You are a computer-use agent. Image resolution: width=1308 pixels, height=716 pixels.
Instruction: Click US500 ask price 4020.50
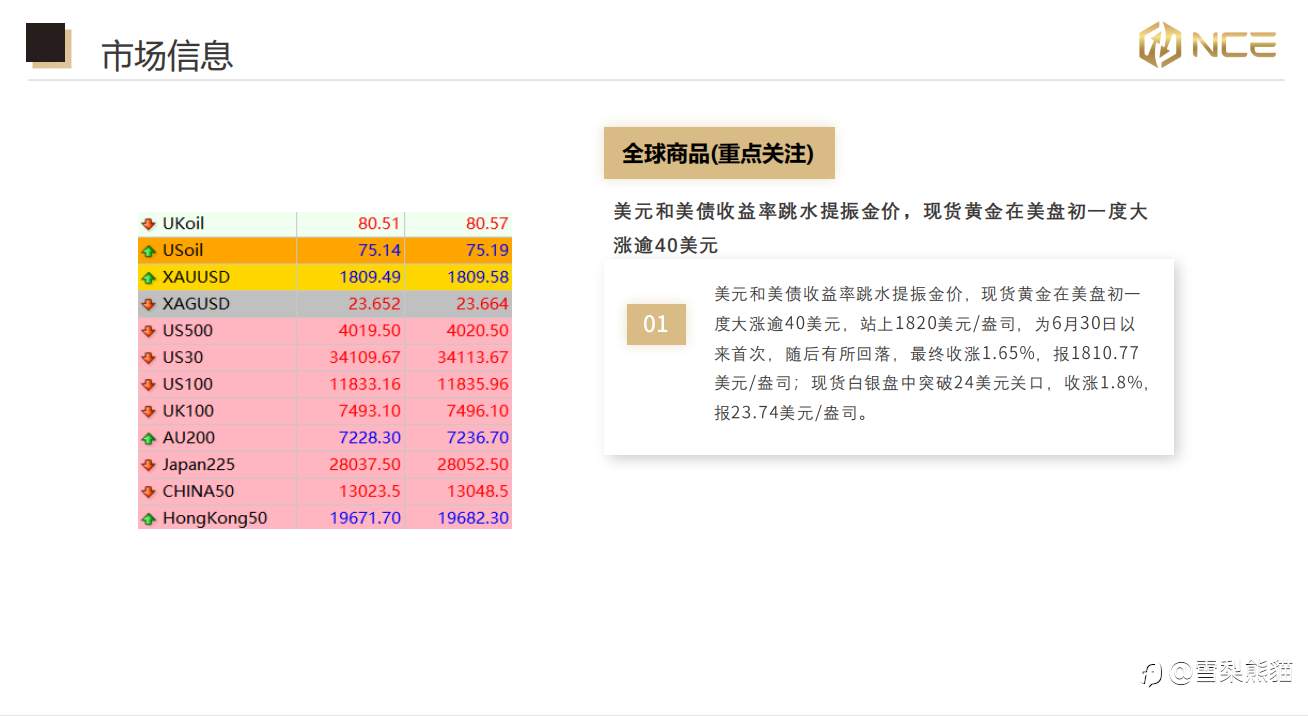(x=478, y=331)
